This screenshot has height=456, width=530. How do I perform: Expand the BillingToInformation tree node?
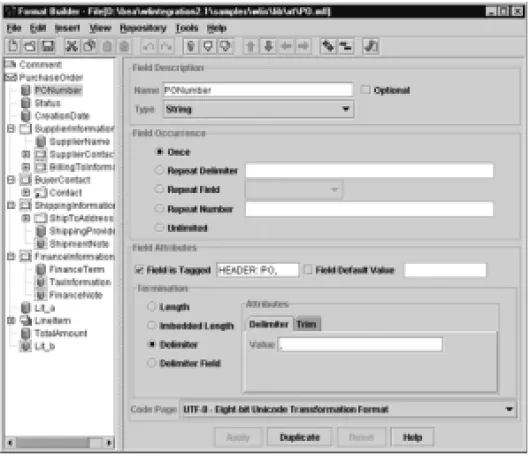coord(26,167)
